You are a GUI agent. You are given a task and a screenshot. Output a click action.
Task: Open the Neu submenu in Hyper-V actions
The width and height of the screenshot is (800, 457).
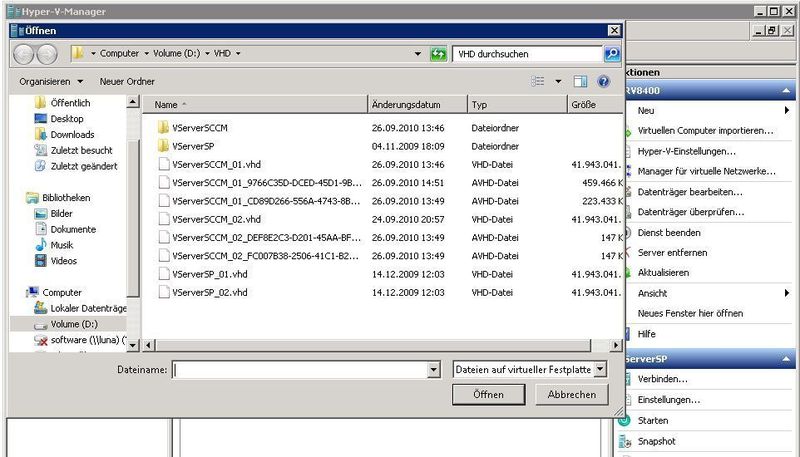(787, 110)
